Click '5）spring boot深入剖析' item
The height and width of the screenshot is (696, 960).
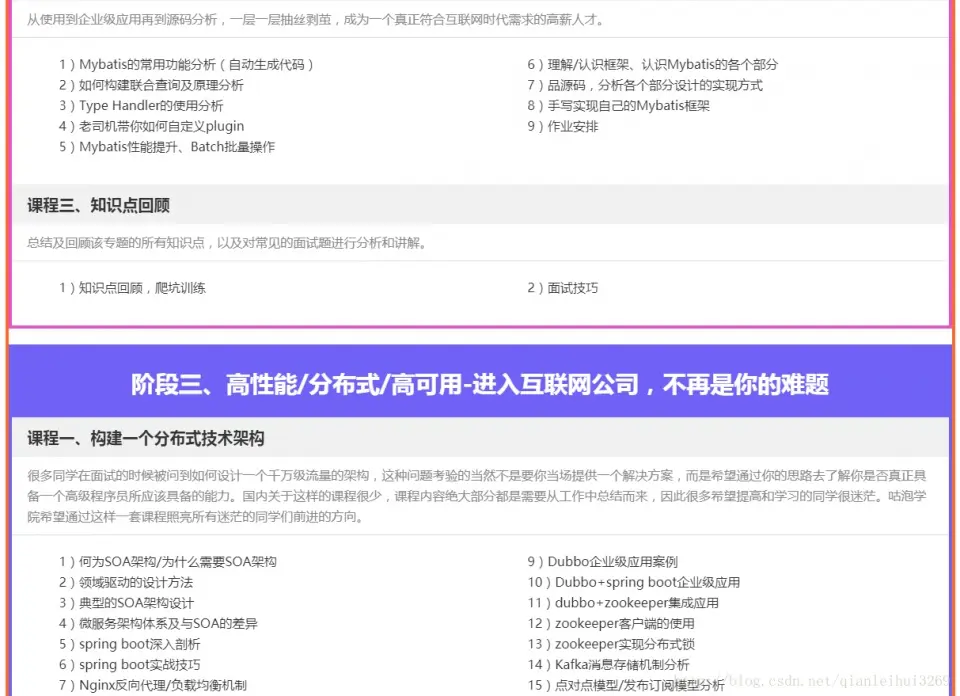(130, 644)
